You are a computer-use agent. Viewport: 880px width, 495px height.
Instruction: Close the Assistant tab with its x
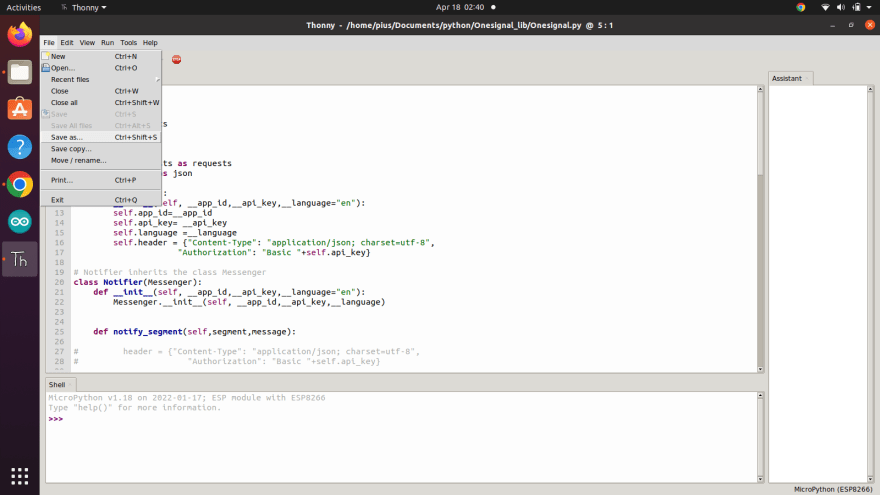click(807, 79)
